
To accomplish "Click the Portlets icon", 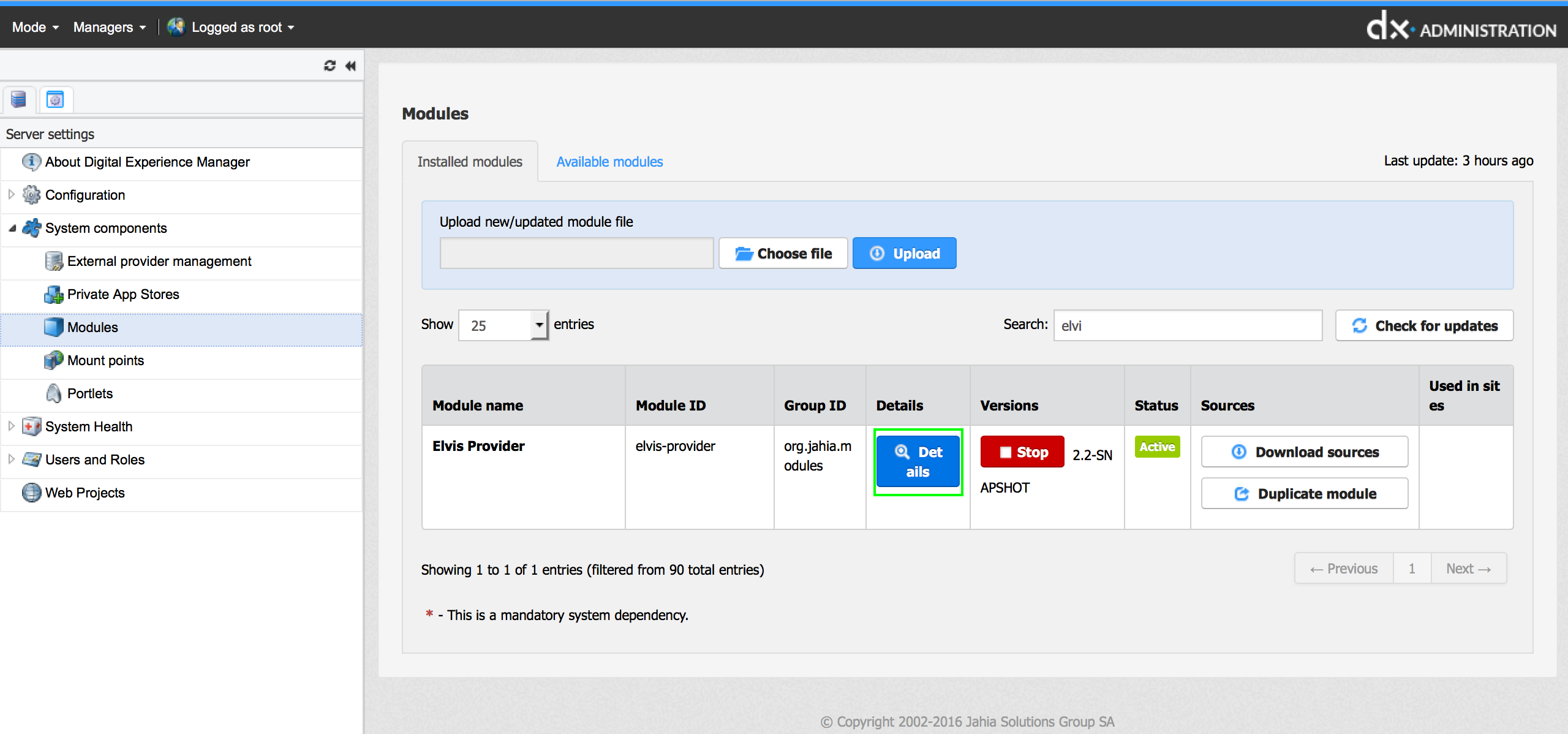I will click(x=54, y=393).
